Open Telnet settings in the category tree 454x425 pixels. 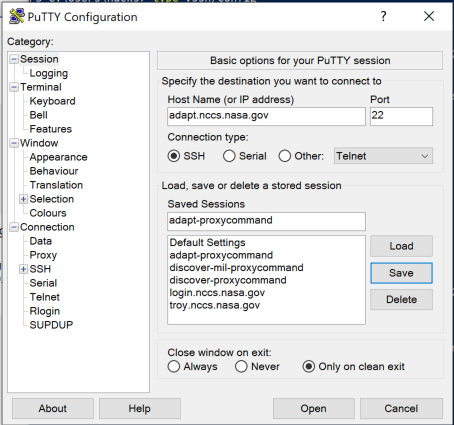[x=44, y=297]
